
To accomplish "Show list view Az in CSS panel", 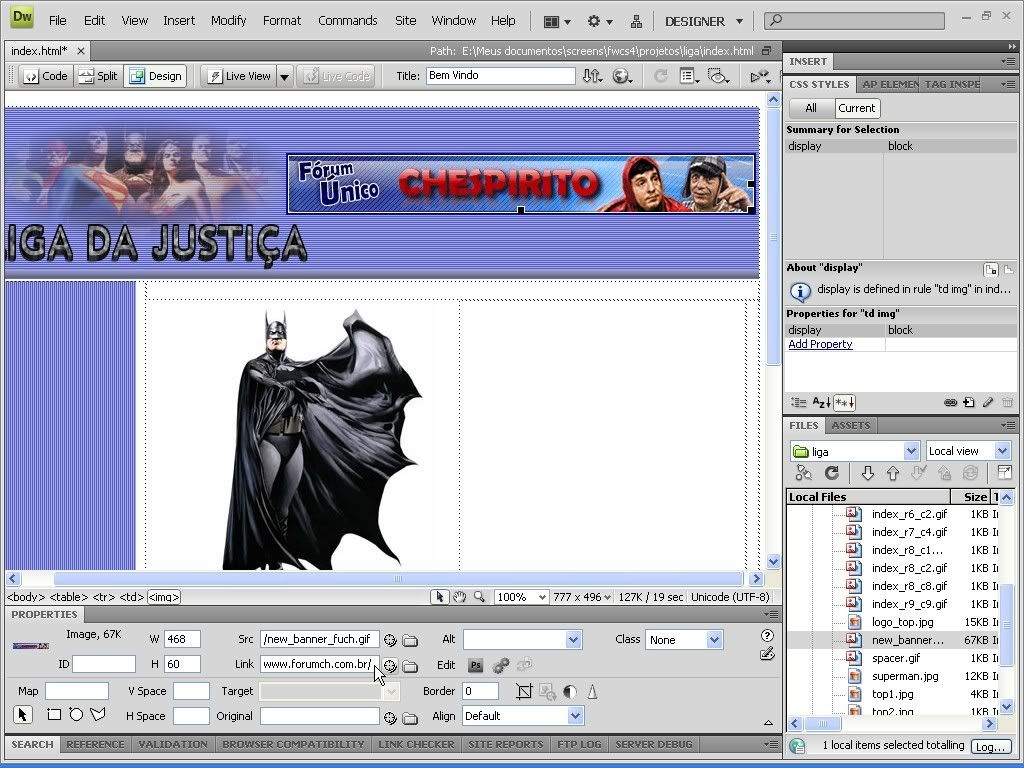I will point(821,403).
